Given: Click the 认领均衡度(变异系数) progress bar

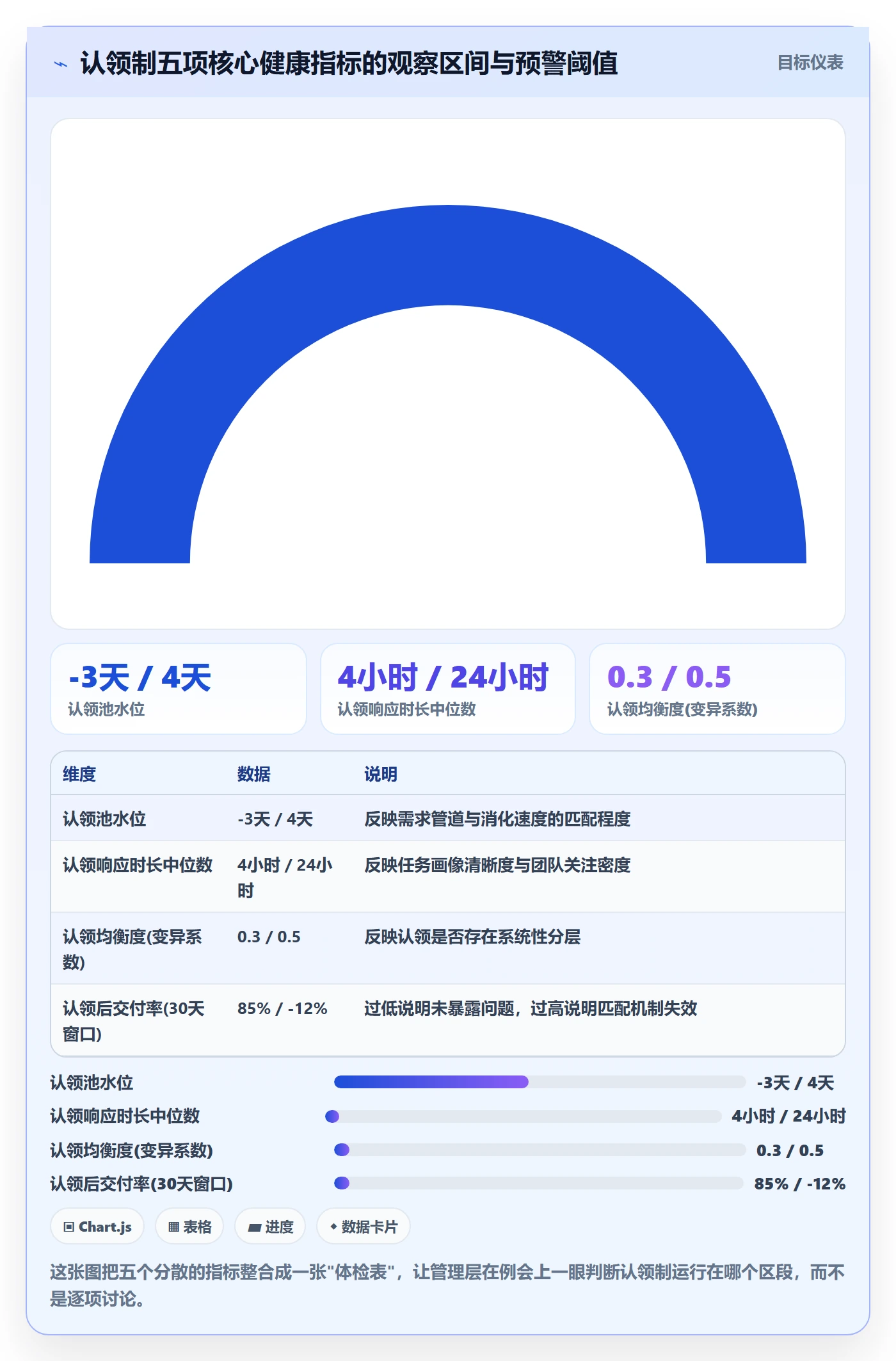Looking at the screenshot, I should 540,1150.
